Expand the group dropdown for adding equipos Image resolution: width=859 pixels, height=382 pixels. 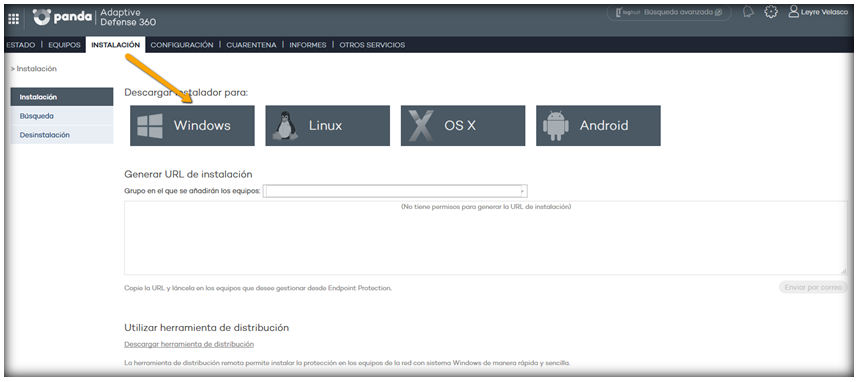click(x=396, y=191)
